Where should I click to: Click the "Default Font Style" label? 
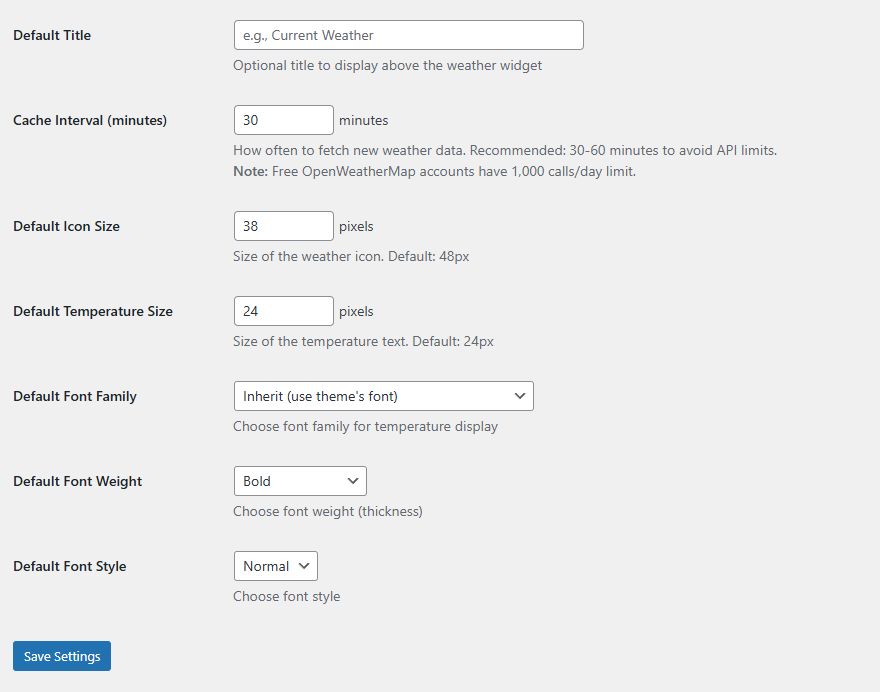70,566
